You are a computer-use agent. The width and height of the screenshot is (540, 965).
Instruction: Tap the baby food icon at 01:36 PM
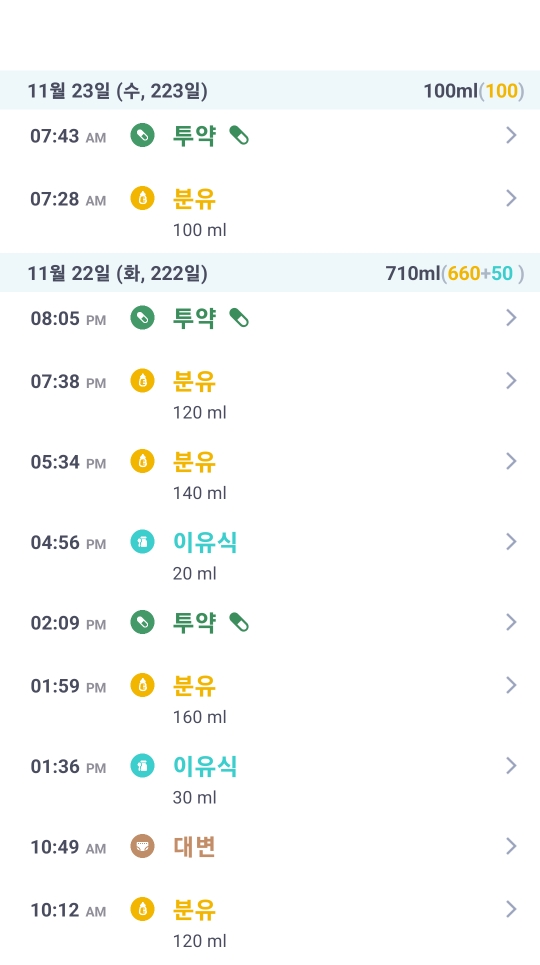coord(142,766)
